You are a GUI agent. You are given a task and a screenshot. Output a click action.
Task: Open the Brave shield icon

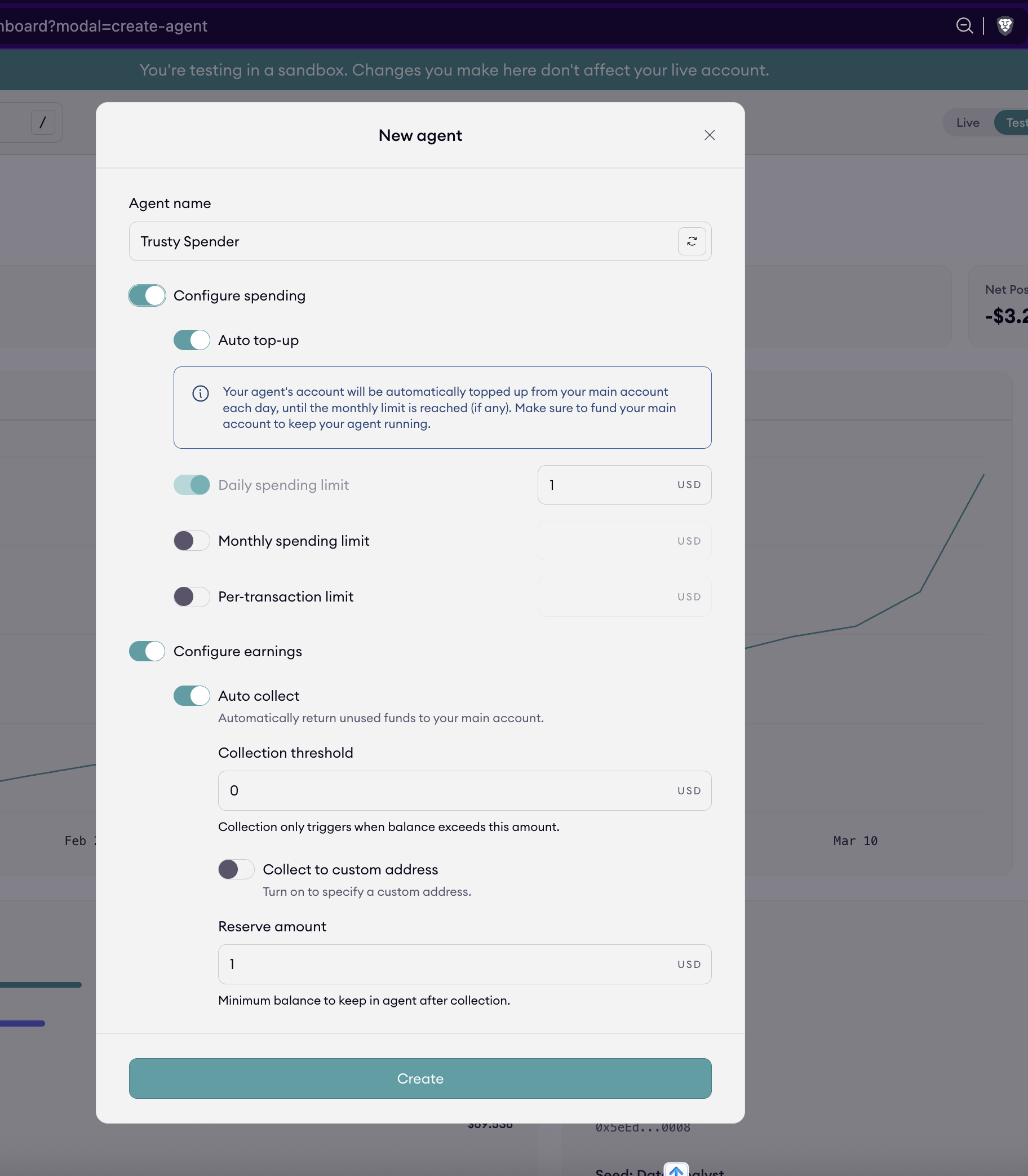[1005, 25]
